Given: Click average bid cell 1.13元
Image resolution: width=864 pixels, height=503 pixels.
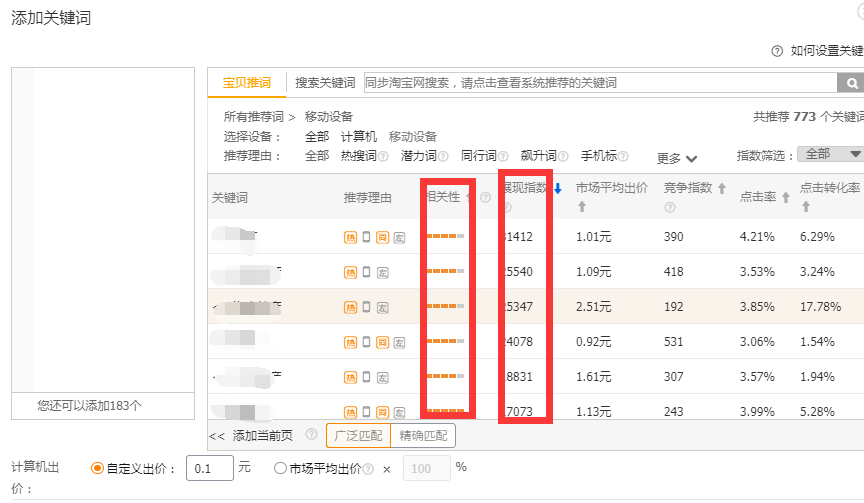Looking at the screenshot, I should [x=593, y=412].
